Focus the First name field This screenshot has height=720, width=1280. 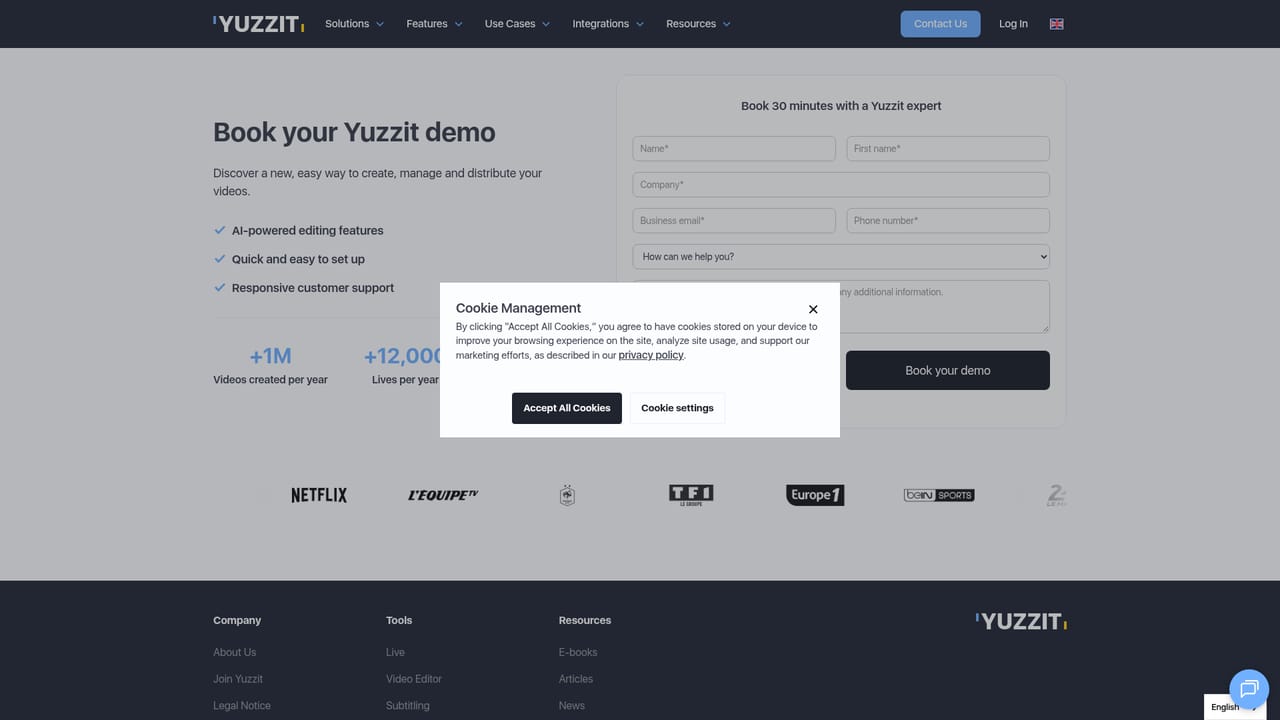(x=948, y=149)
